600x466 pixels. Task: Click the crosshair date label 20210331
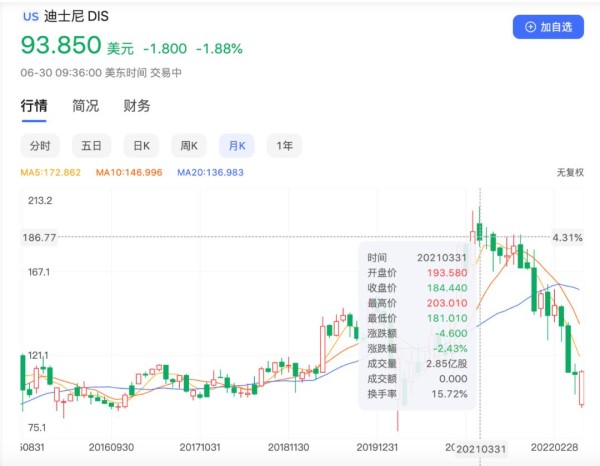click(481, 449)
